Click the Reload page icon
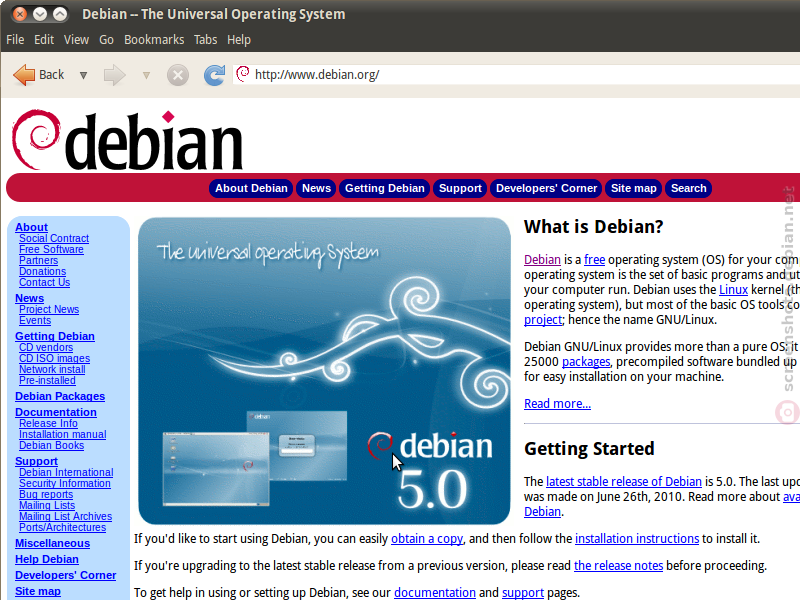This screenshot has width=800, height=600. [214, 75]
